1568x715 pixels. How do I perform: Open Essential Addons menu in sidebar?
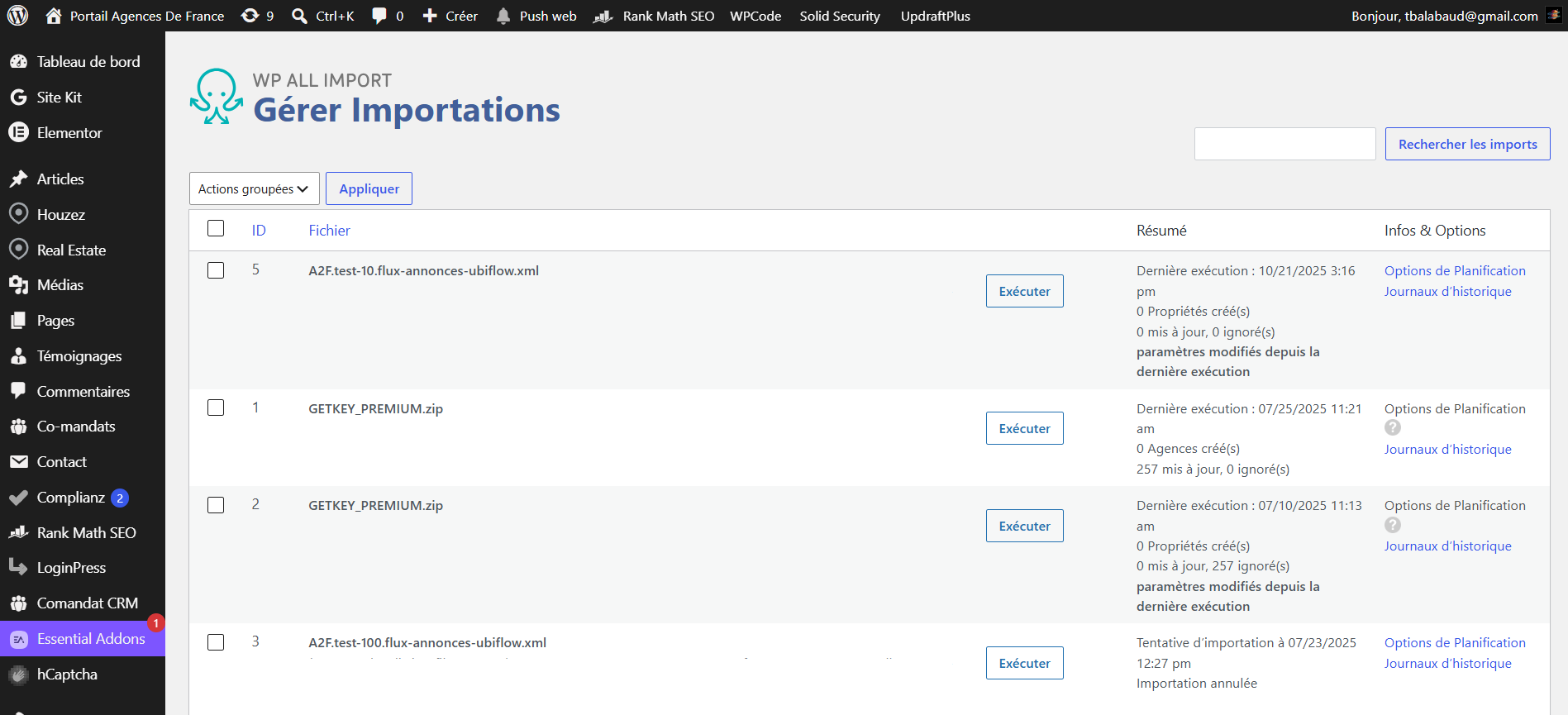point(83,639)
